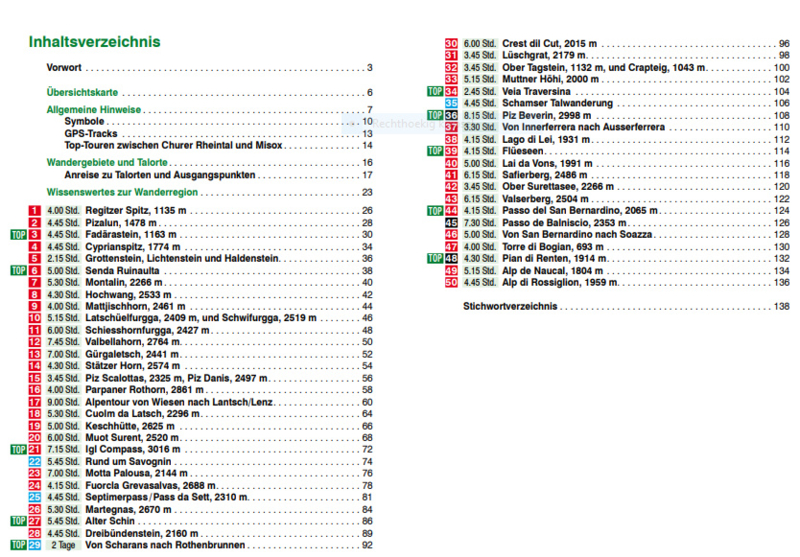
Task: Click the TOP badge beside tour 34
Action: (x=435, y=91)
